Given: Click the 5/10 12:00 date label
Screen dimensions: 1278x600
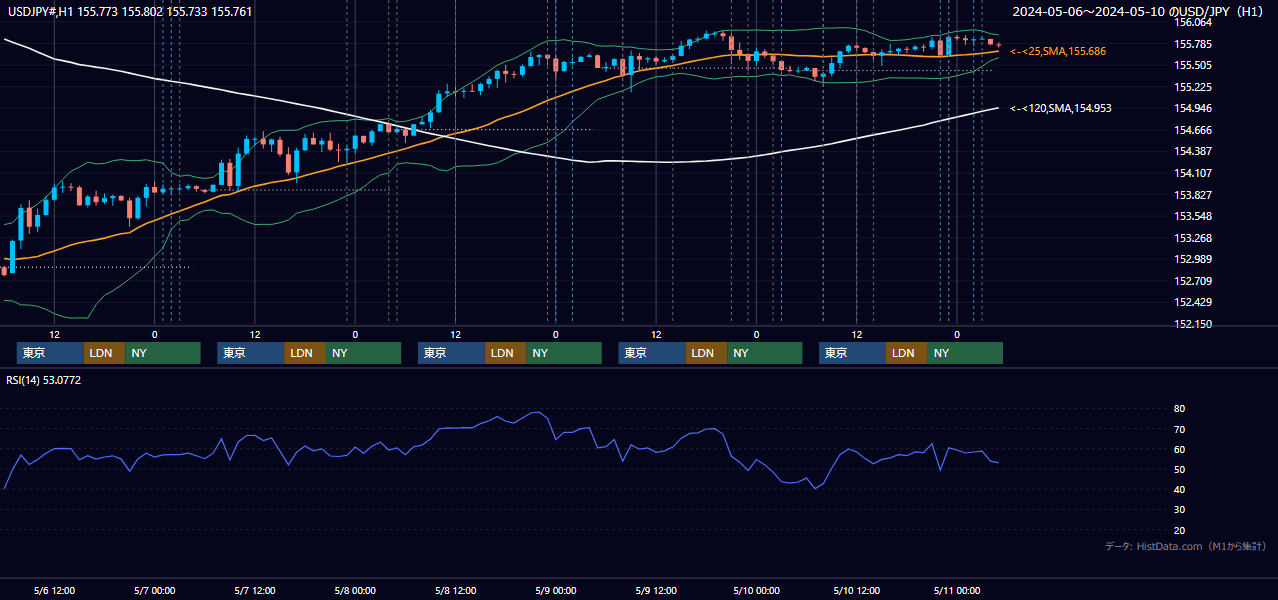Looking at the screenshot, I should [x=856, y=590].
